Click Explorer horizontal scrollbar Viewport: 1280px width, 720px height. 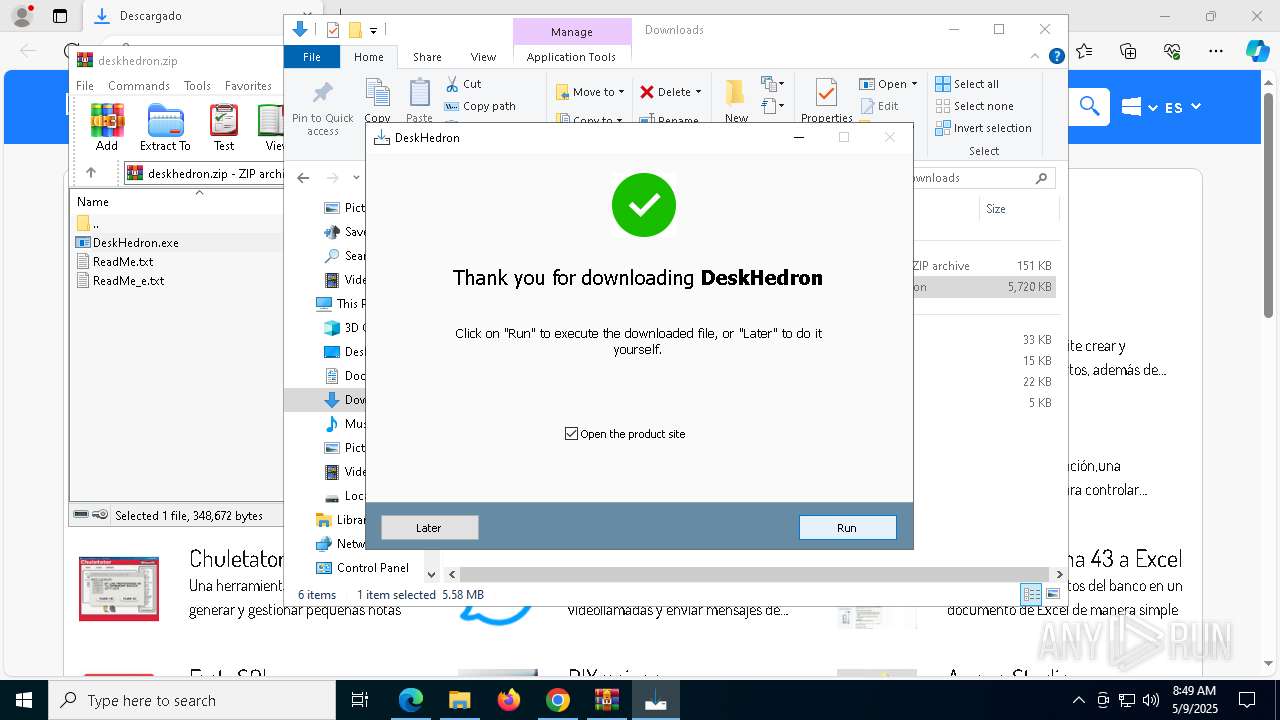tap(755, 574)
